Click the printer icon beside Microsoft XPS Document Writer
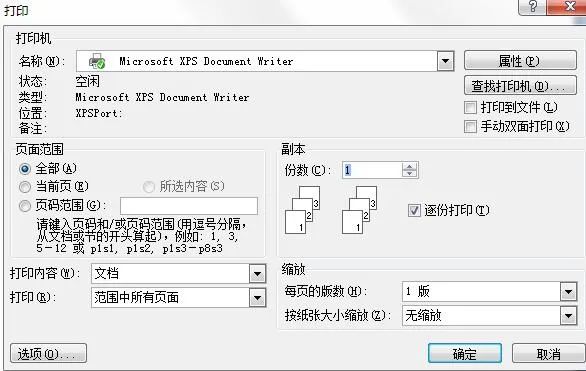The width and height of the screenshot is (586, 371). coord(97,61)
